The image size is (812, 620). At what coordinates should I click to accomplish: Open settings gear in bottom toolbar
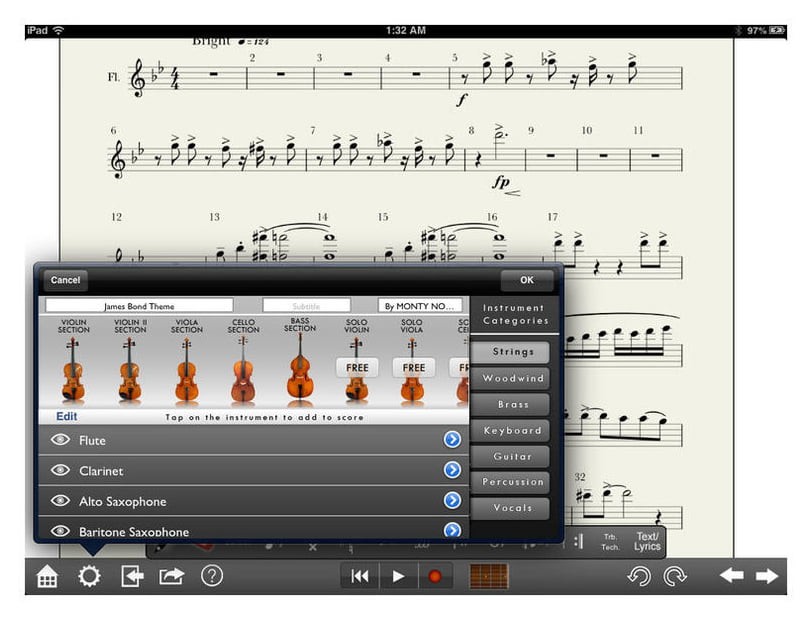[89, 576]
